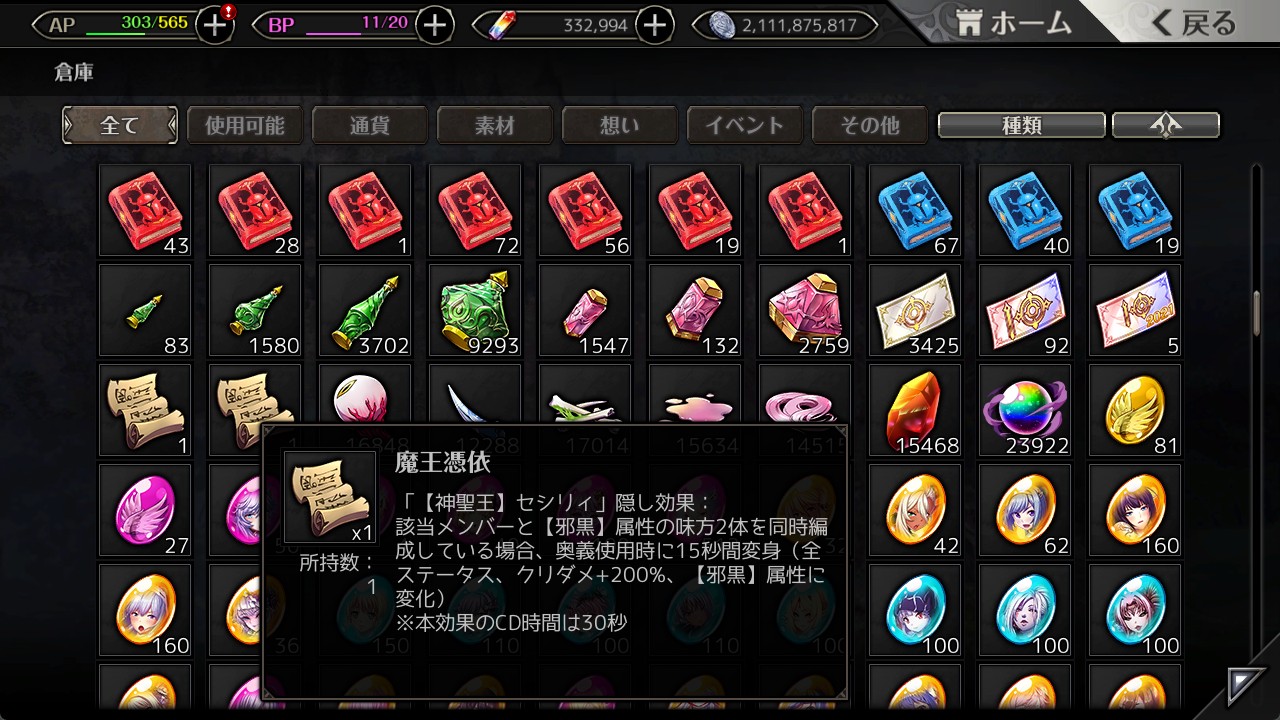The width and height of the screenshot is (1280, 720).
Task: Expand the corner triangle menu at bottom right
Action: tap(1247, 686)
